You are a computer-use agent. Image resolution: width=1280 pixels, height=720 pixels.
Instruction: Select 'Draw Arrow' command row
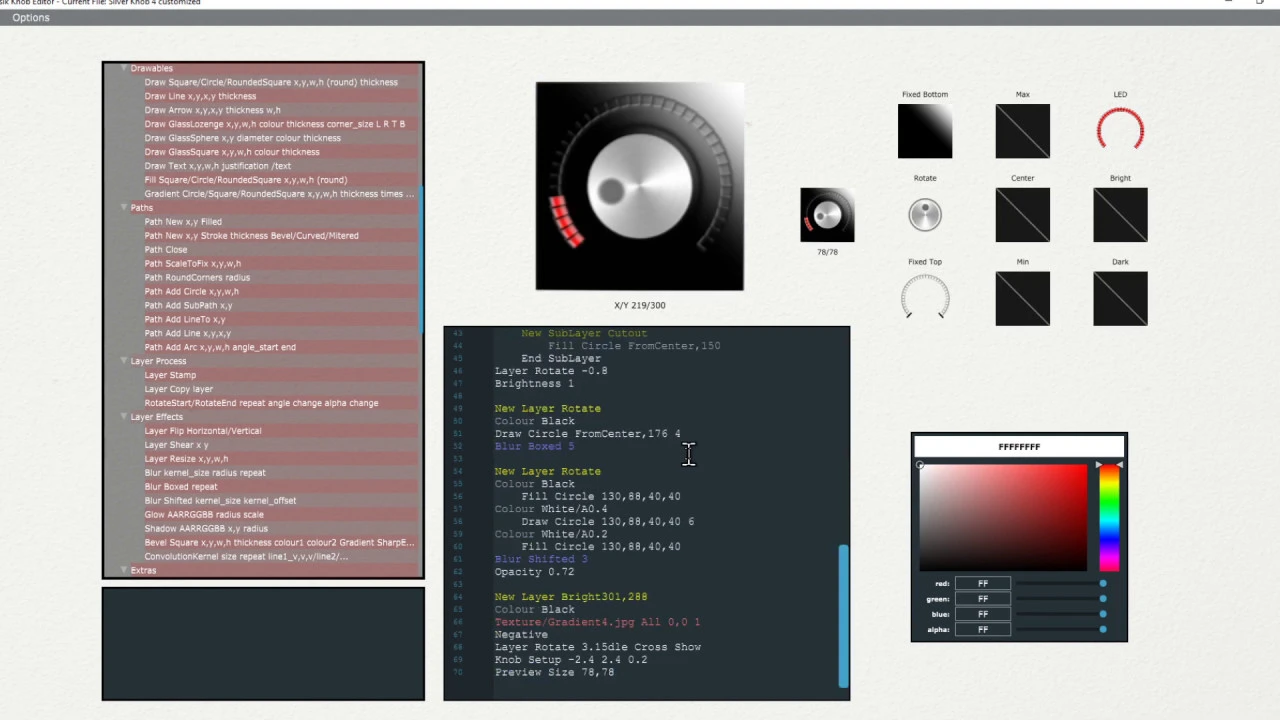click(x=212, y=110)
